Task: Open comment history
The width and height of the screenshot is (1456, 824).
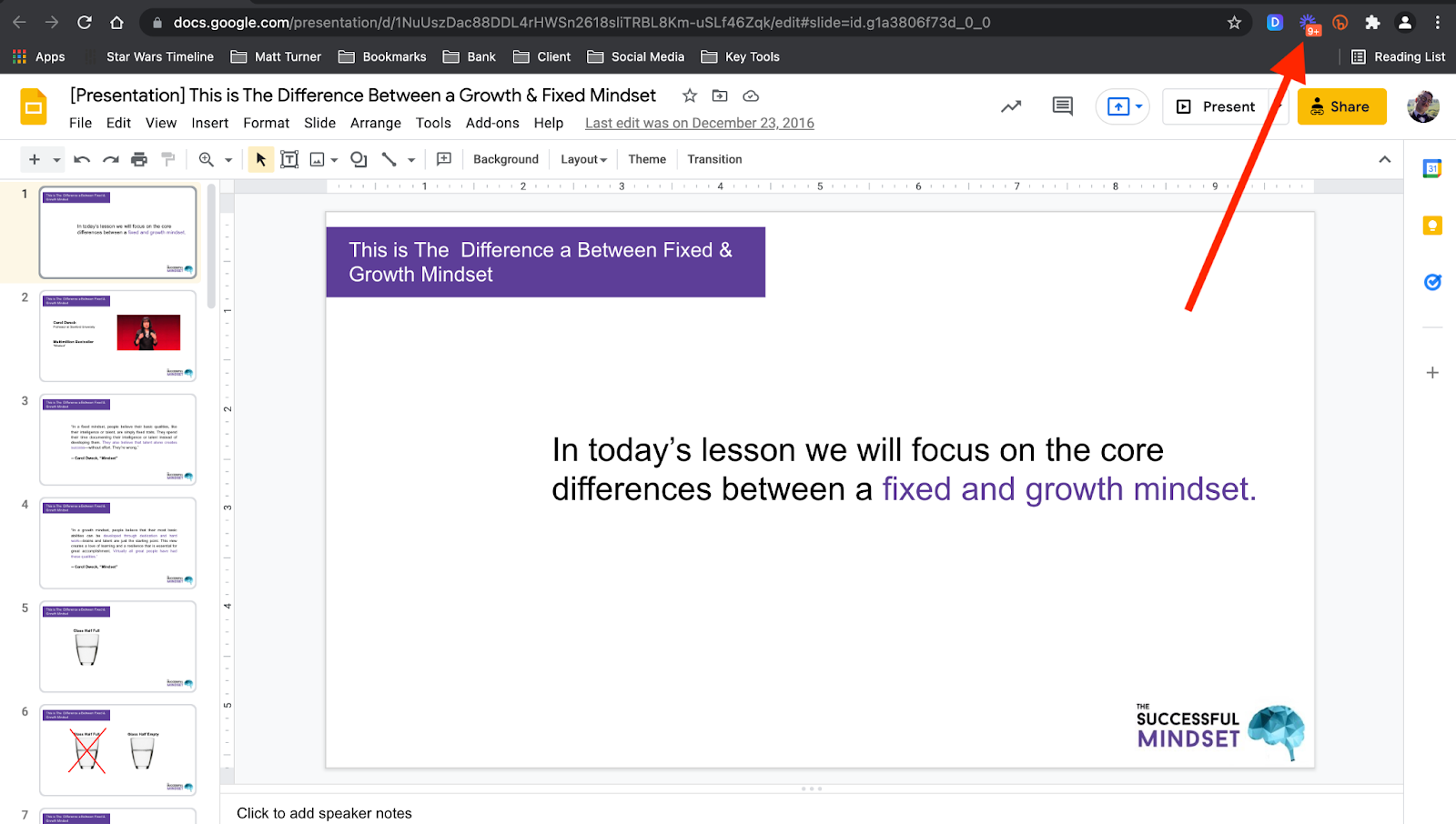Action: click(1062, 106)
